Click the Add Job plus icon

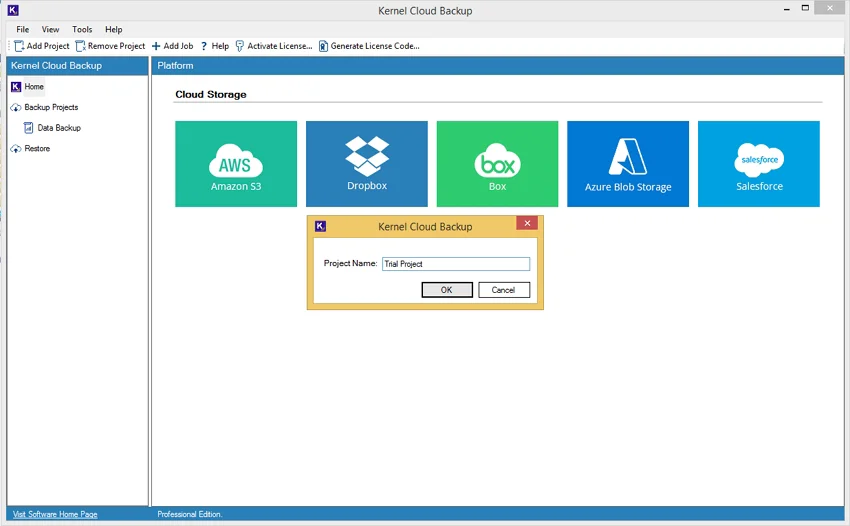pos(156,46)
